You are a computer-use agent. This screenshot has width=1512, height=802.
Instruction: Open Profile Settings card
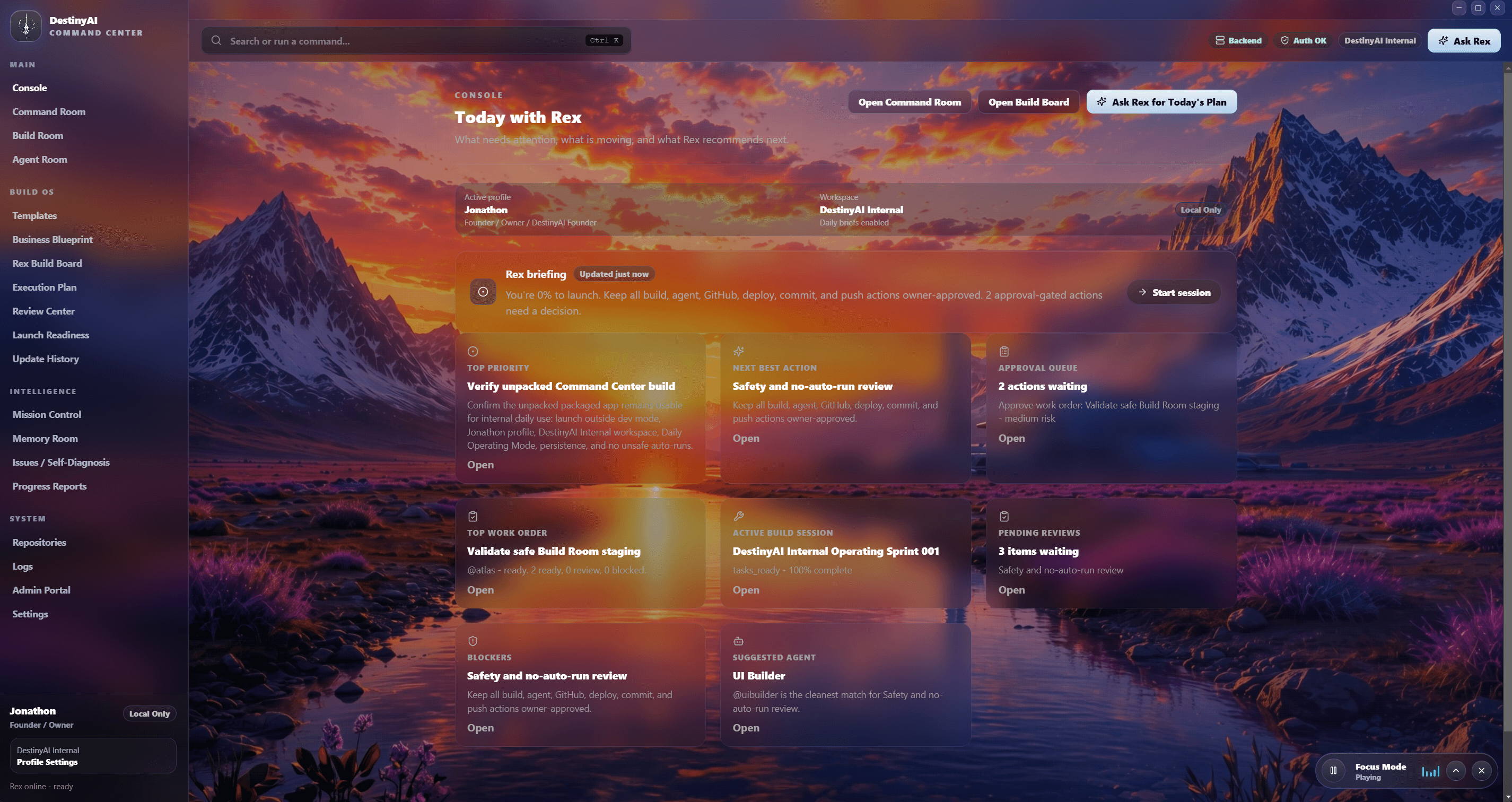[93, 756]
